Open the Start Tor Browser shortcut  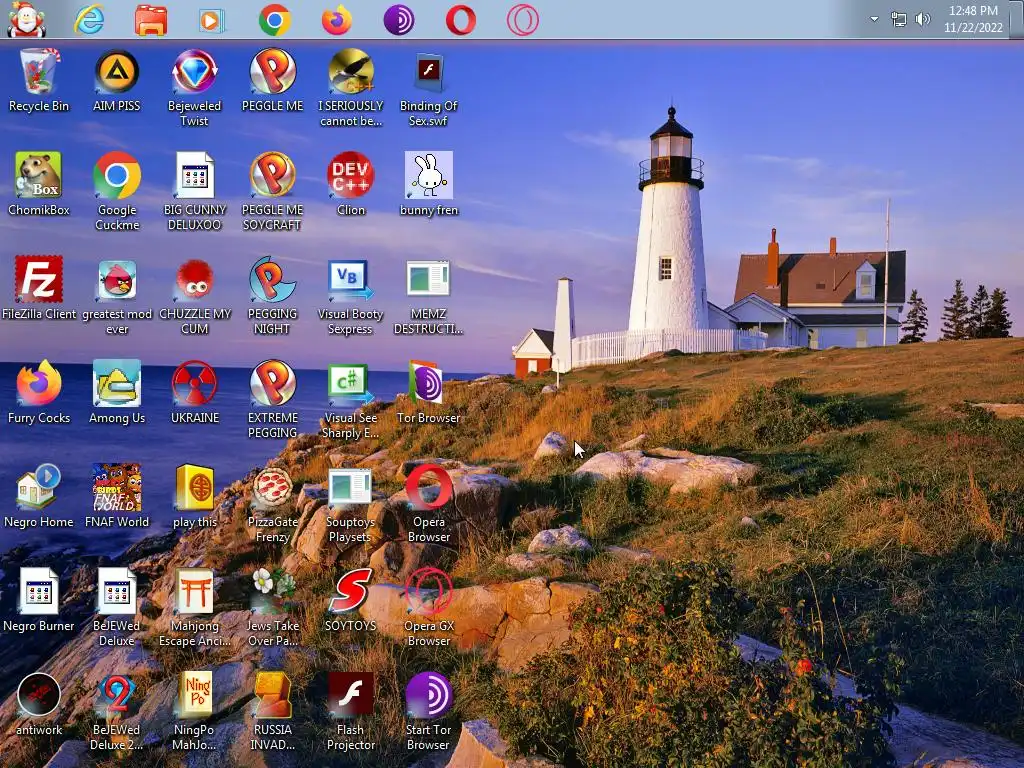pyautogui.click(x=428, y=711)
